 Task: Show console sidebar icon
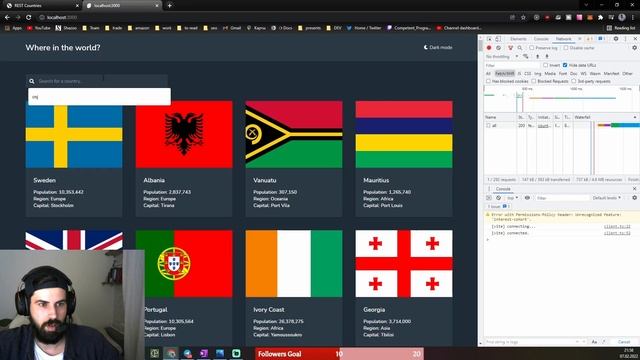tap(489, 198)
